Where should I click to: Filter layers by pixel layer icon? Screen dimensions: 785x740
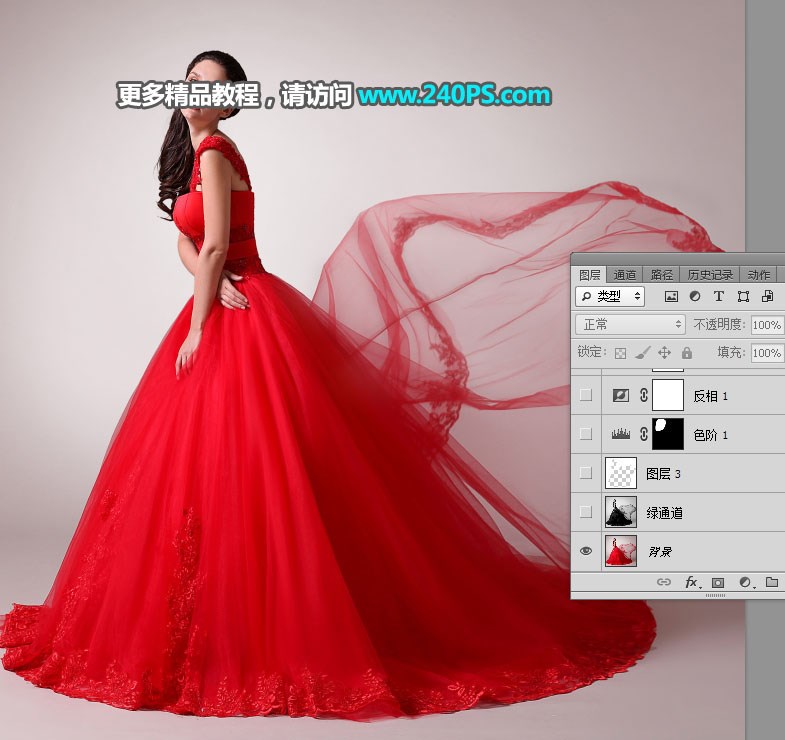coord(671,296)
